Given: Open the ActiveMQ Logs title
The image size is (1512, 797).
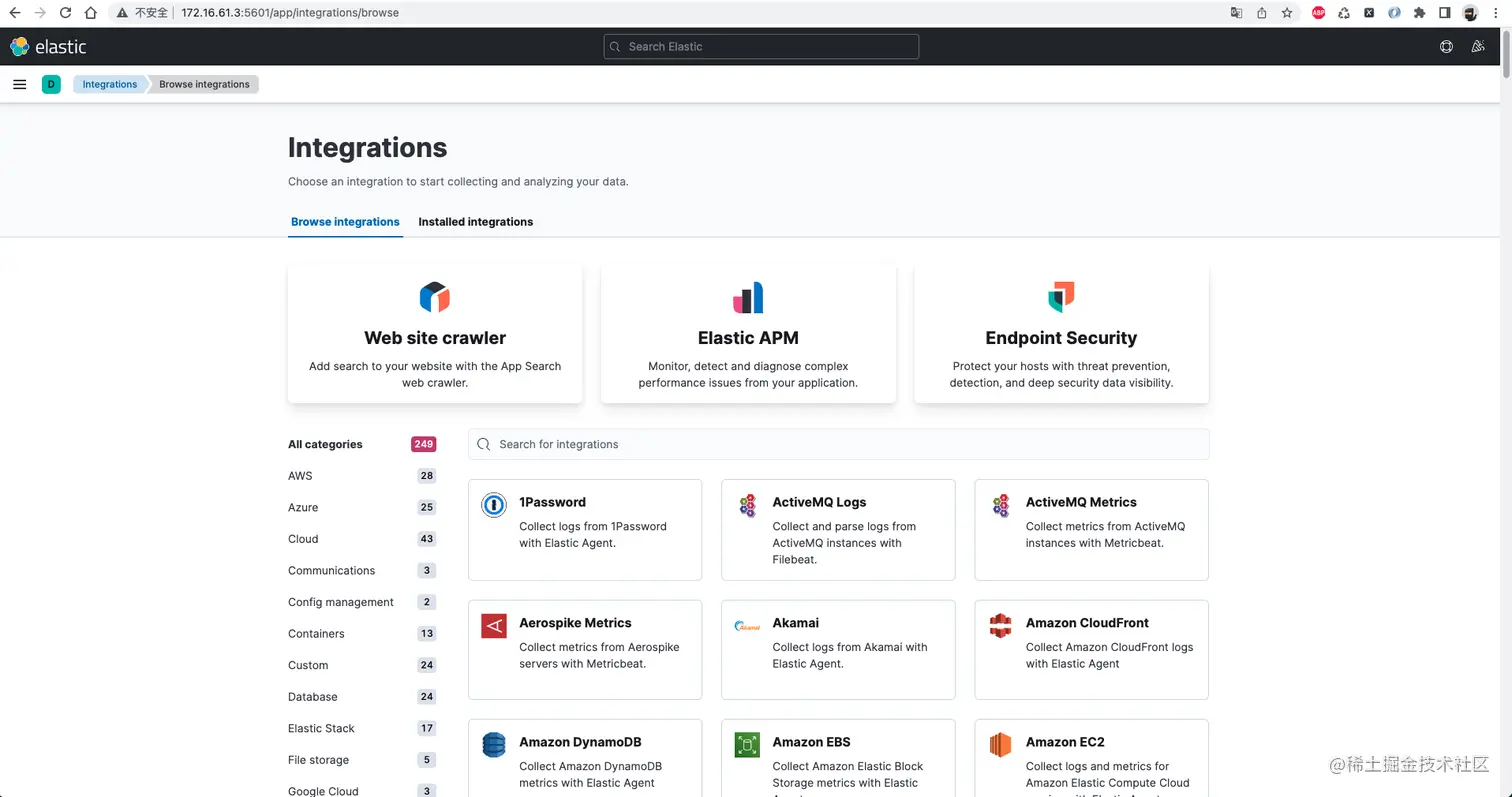Looking at the screenshot, I should pyautogui.click(x=819, y=502).
